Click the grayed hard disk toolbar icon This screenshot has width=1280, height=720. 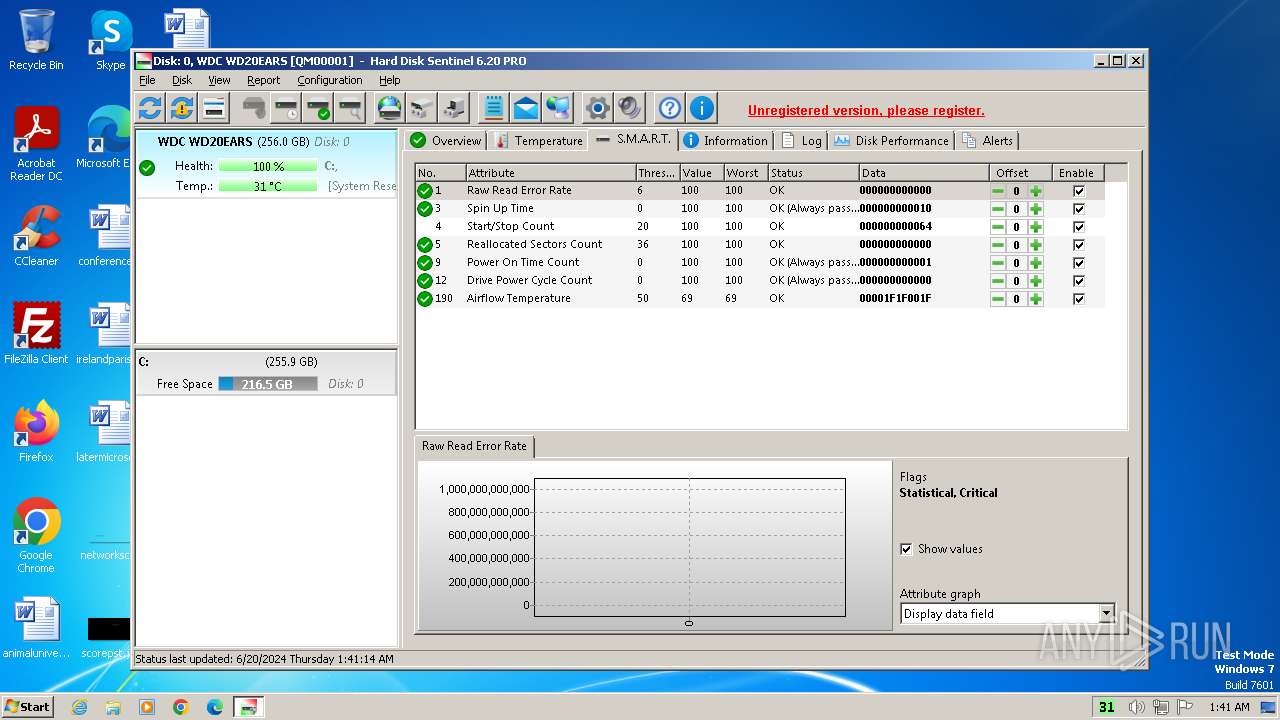tap(254, 108)
